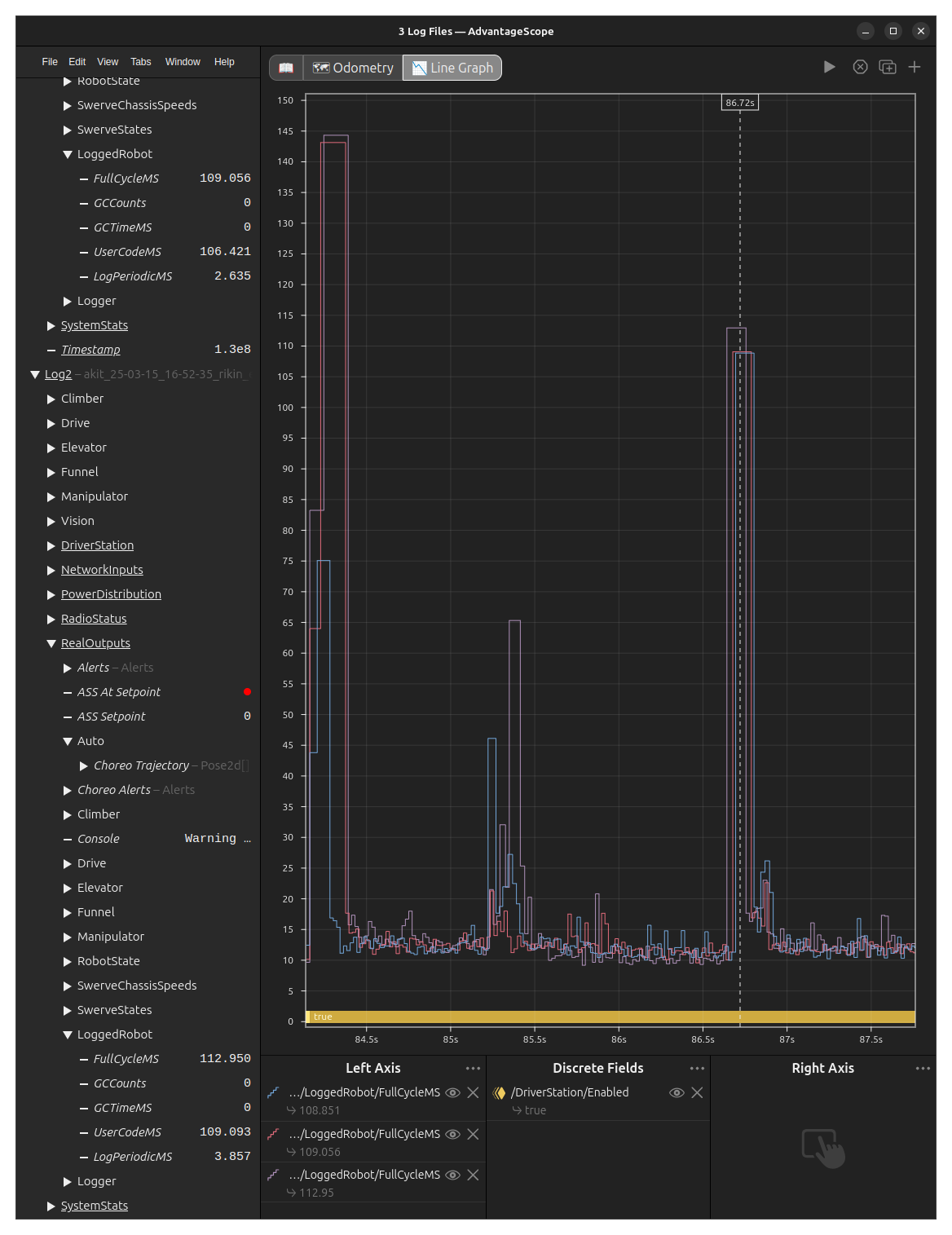Select the ASS Setpoint field
952x1235 pixels.
pos(112,717)
